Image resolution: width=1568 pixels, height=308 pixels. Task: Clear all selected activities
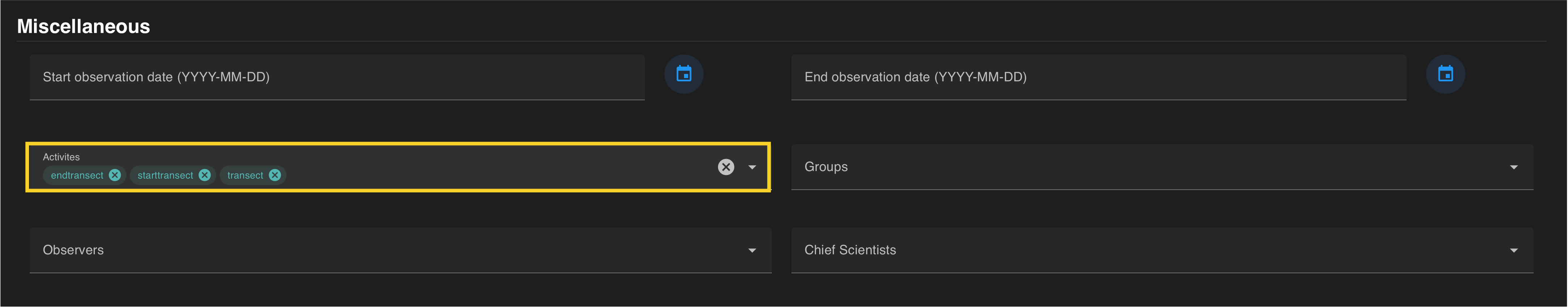click(x=726, y=167)
